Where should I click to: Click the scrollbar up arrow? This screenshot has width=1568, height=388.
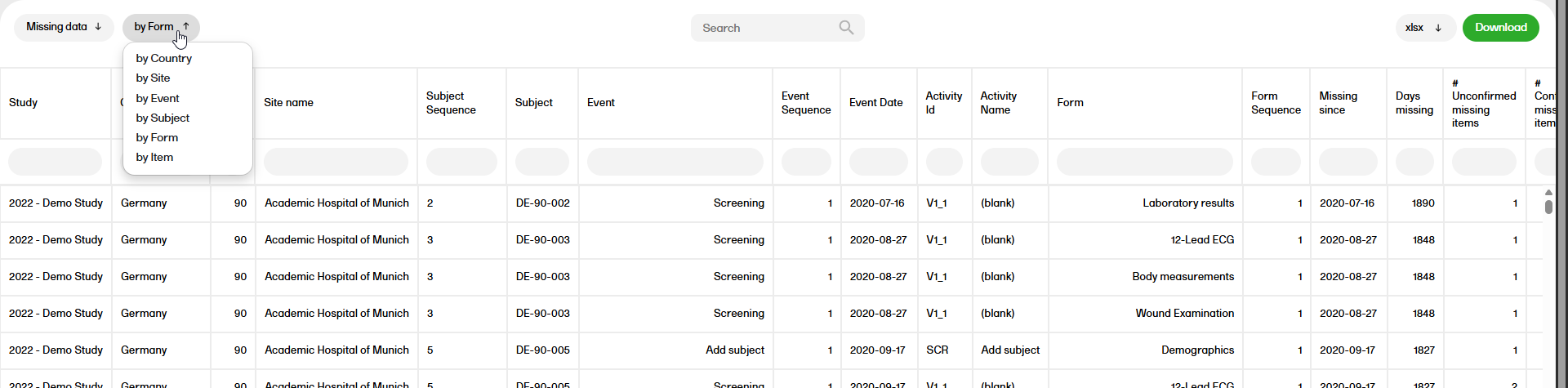[x=1548, y=193]
